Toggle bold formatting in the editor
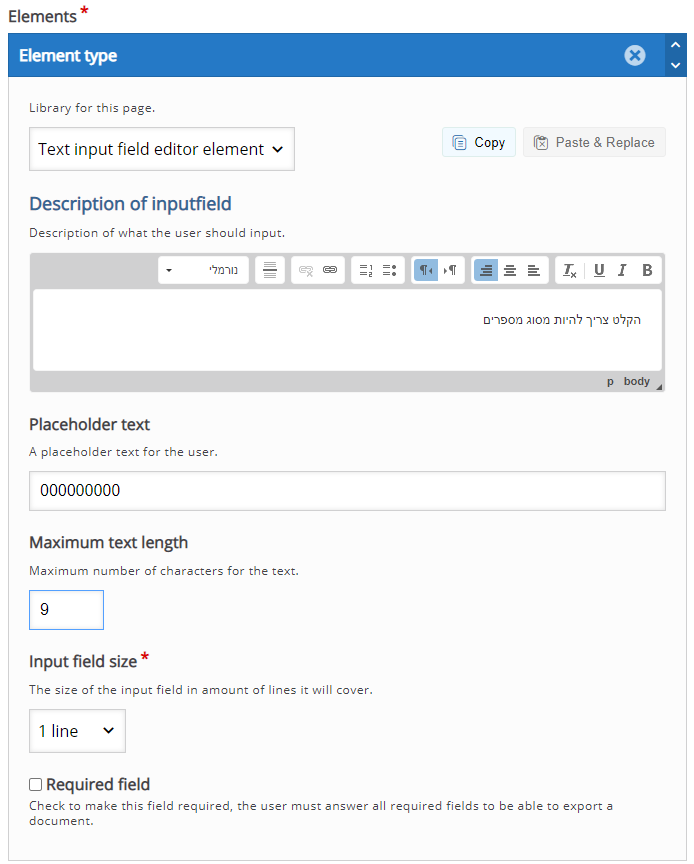This screenshot has width=694, height=864. tap(647, 270)
